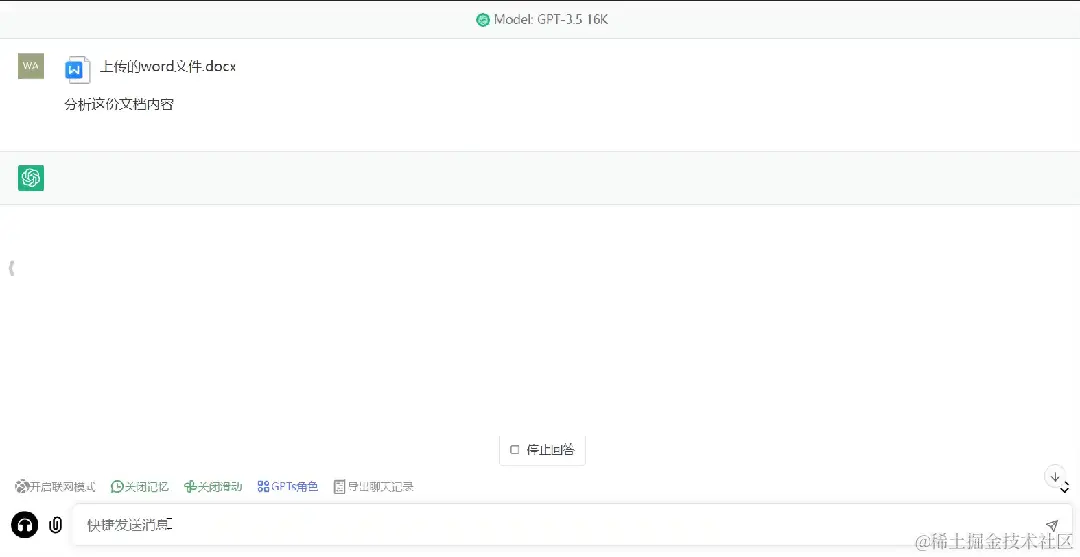
Task: Open the Word document file icon
Action: 77,70
